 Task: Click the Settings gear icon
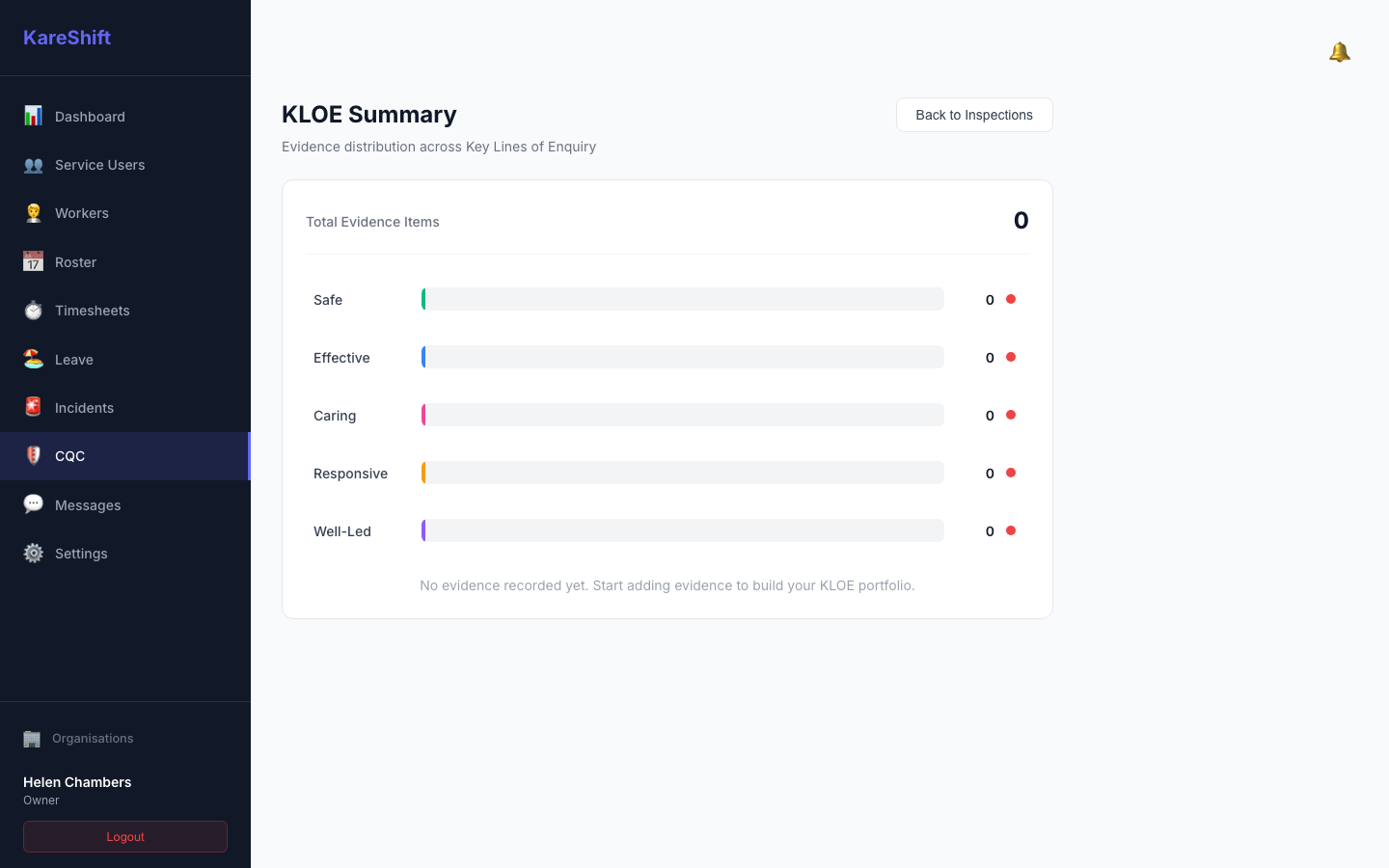[33, 553]
